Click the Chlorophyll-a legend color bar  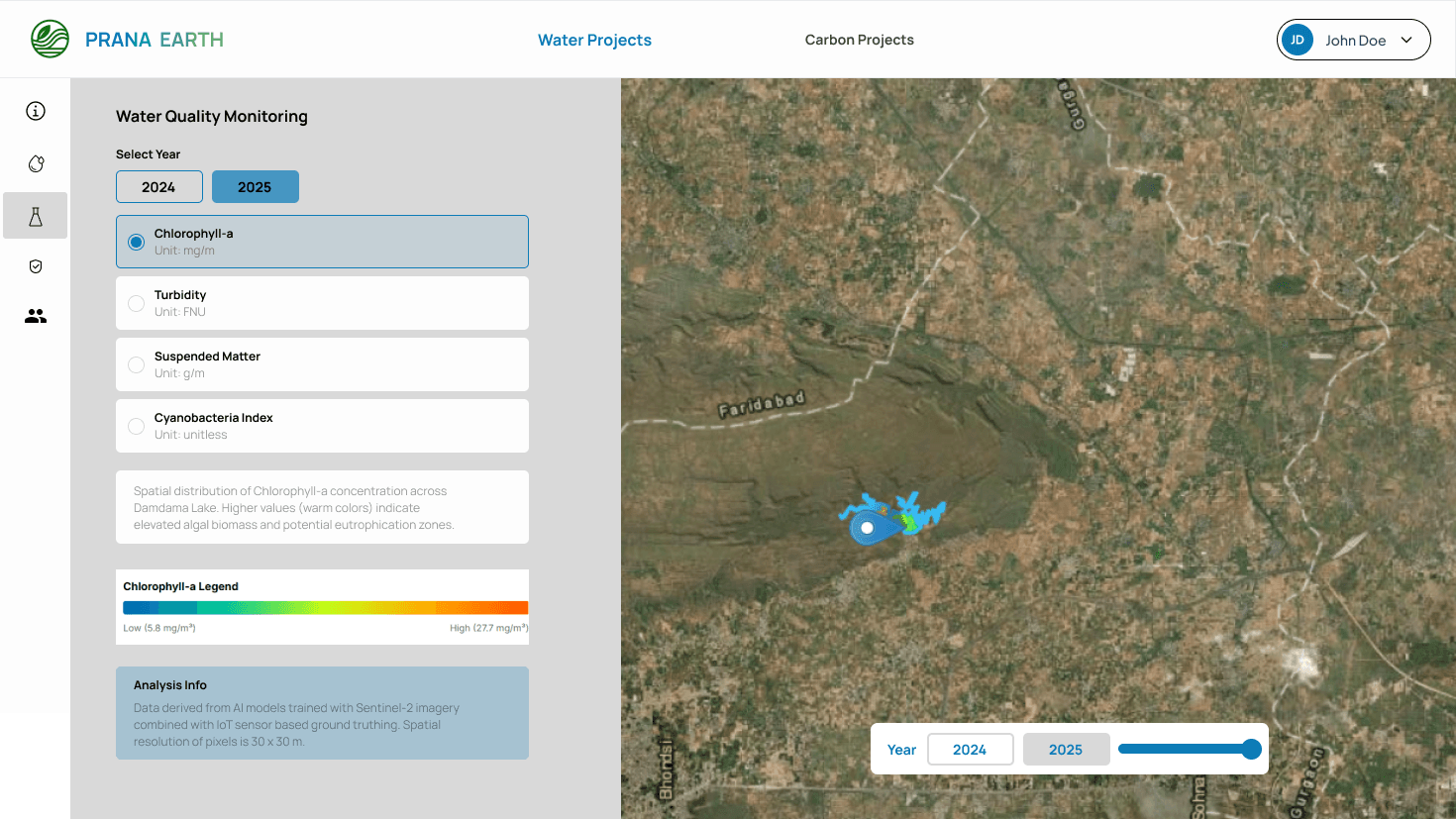tap(325, 608)
